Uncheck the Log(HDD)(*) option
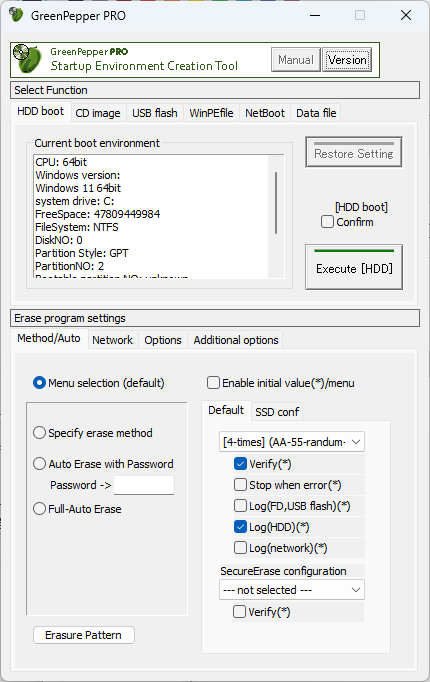This screenshot has width=430, height=682. tap(240, 527)
